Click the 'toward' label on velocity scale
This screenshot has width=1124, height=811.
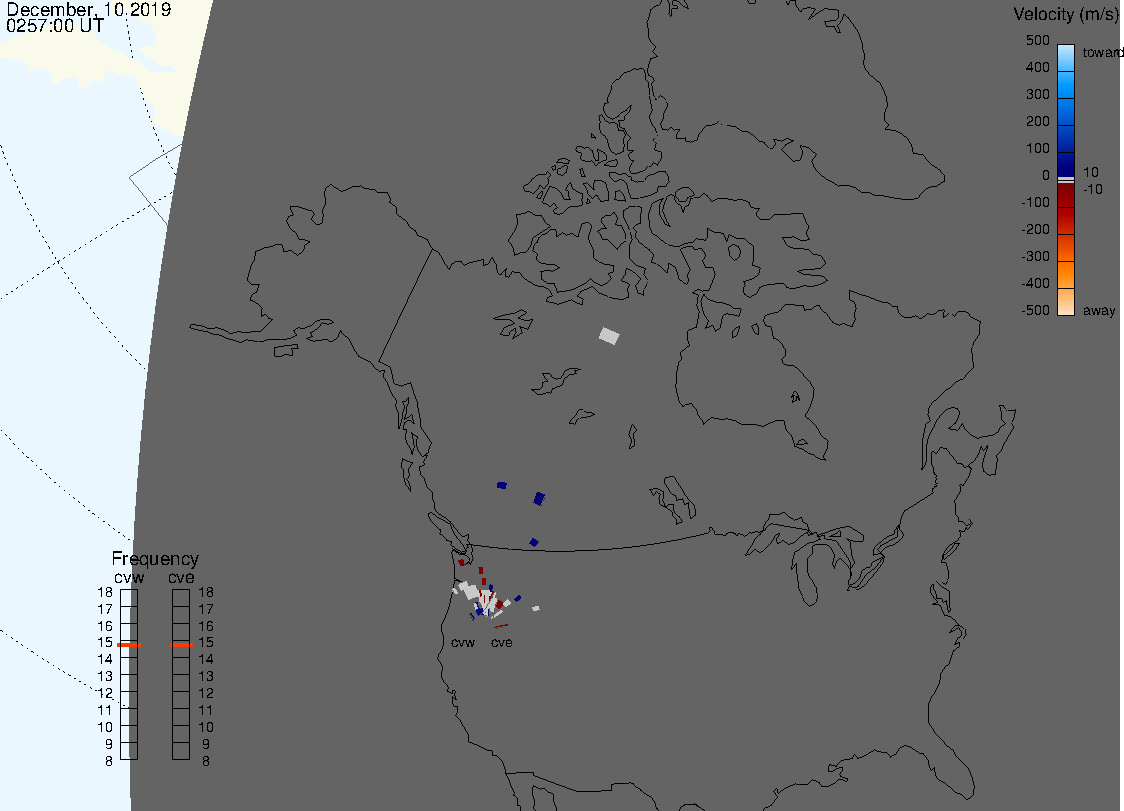1102,52
